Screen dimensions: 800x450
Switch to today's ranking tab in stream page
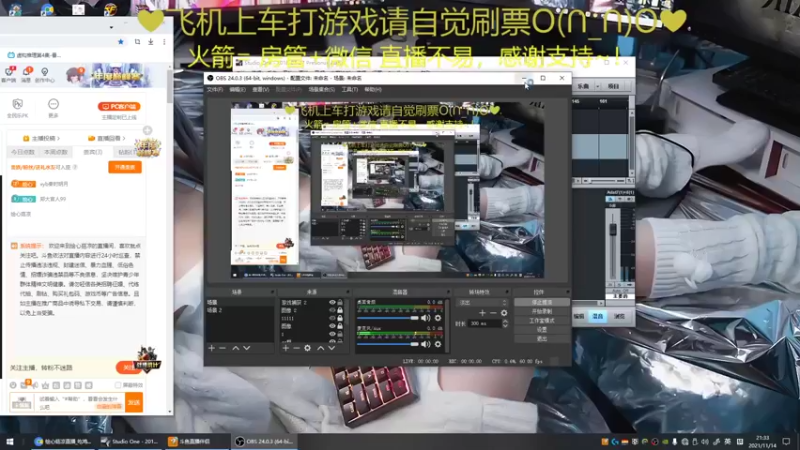pyautogui.click(x=23, y=152)
